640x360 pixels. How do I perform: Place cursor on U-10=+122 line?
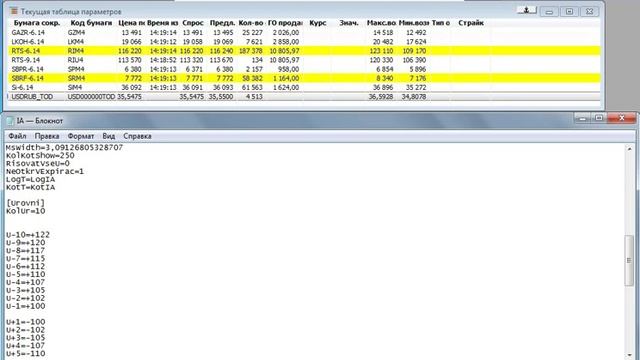(28, 235)
